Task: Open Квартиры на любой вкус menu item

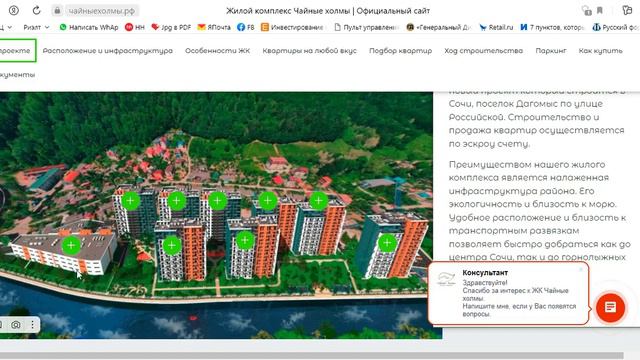Action: pos(309,51)
